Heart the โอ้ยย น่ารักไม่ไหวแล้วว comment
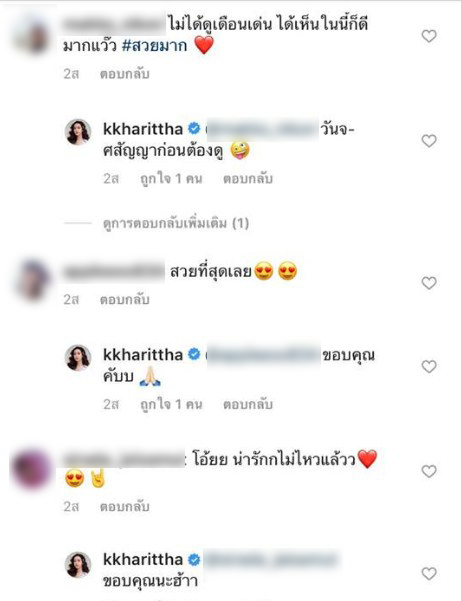This screenshot has height=601, width=461. pos(429,471)
